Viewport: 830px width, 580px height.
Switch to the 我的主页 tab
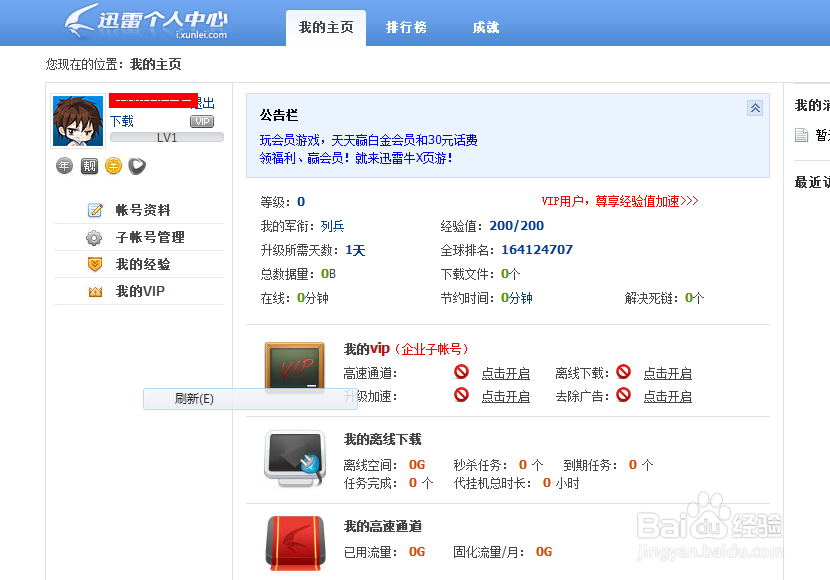326,28
